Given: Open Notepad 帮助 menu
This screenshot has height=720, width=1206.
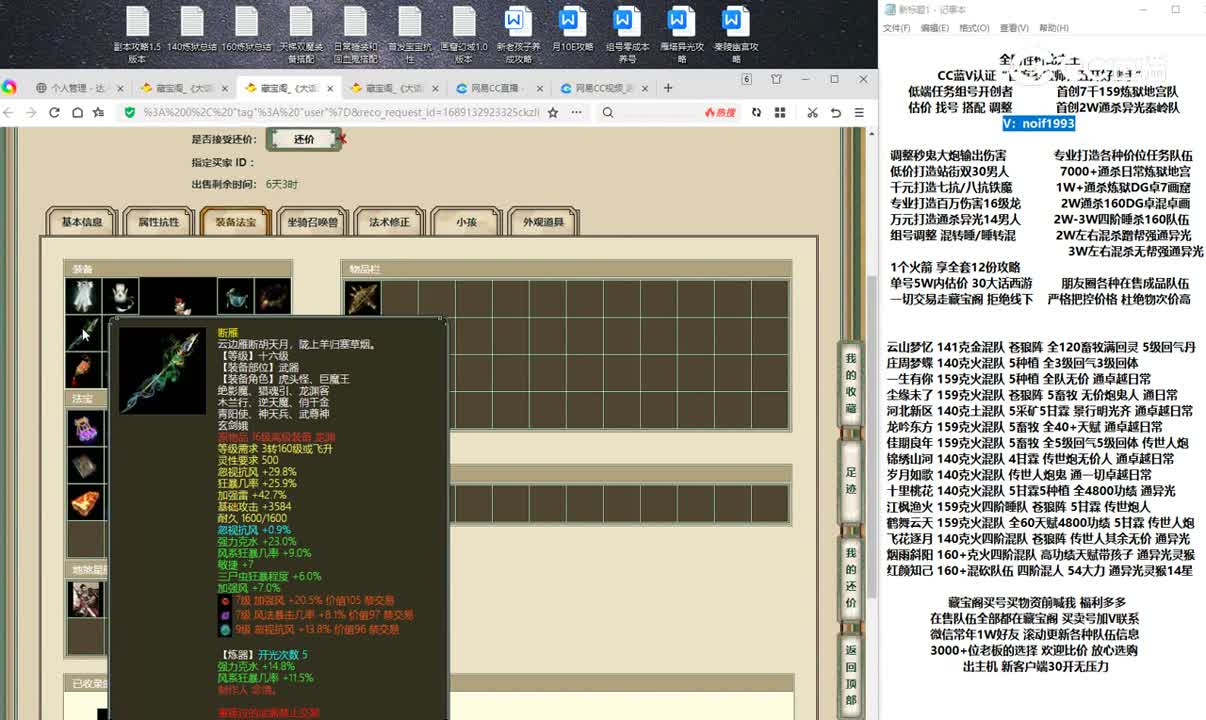Looking at the screenshot, I should 1054,28.
